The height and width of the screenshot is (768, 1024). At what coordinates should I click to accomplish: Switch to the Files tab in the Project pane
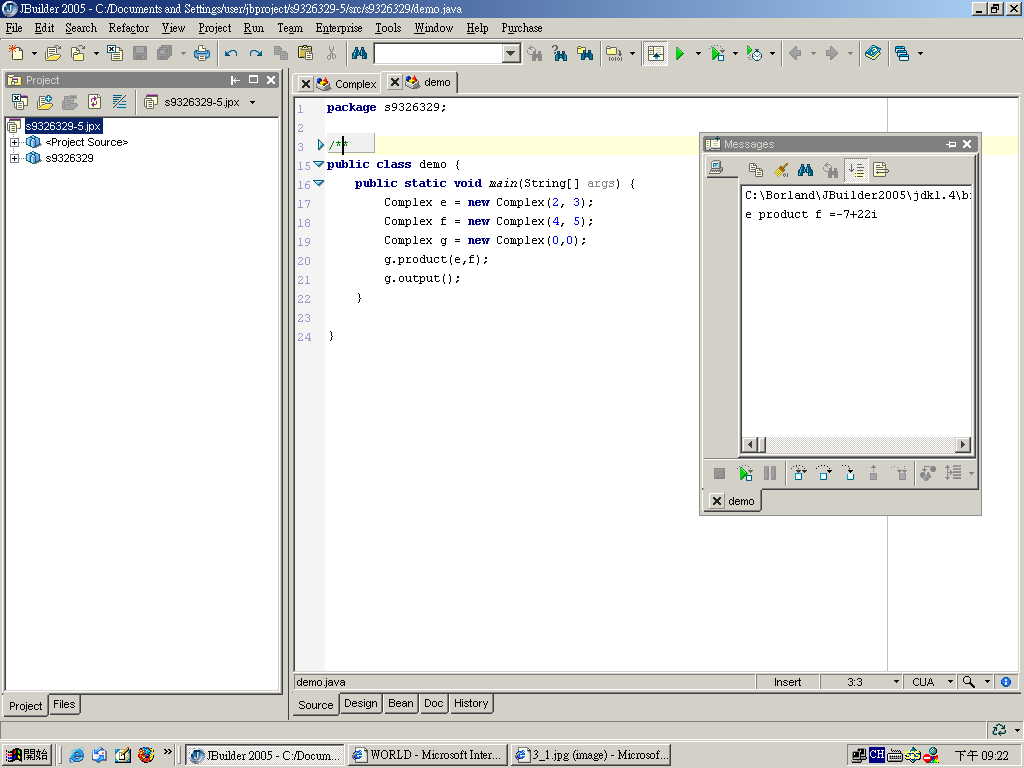point(64,704)
